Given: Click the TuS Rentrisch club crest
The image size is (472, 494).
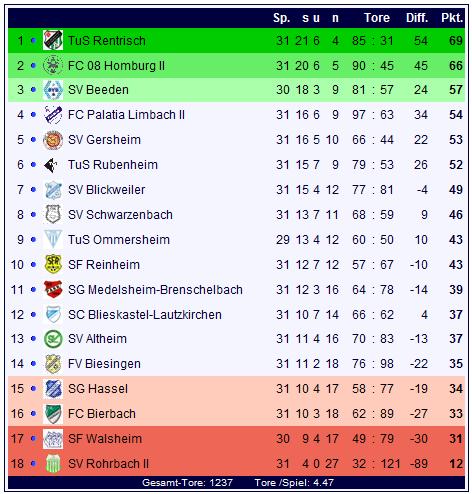Looking at the screenshot, I should (x=53, y=40).
